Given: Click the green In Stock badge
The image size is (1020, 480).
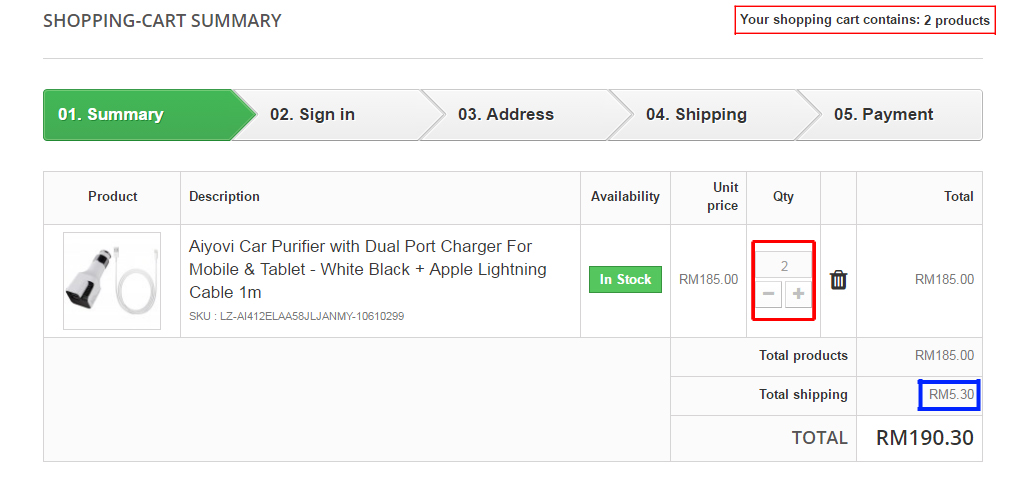Looking at the screenshot, I should point(625,280).
